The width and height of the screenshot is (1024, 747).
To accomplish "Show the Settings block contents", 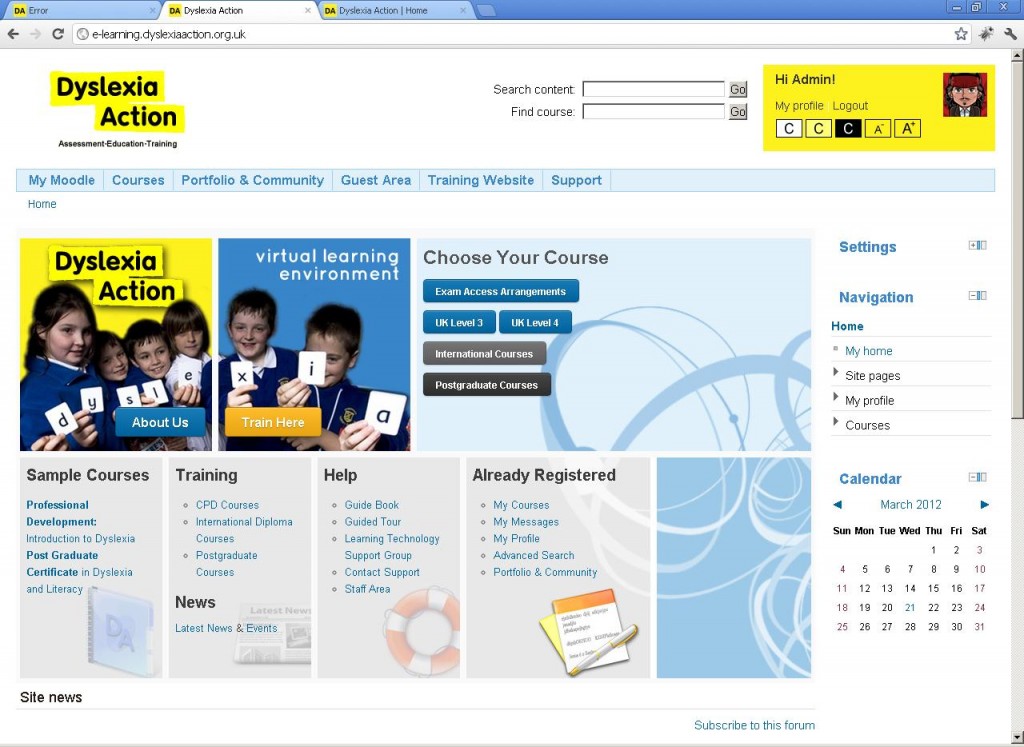I will click(x=973, y=246).
